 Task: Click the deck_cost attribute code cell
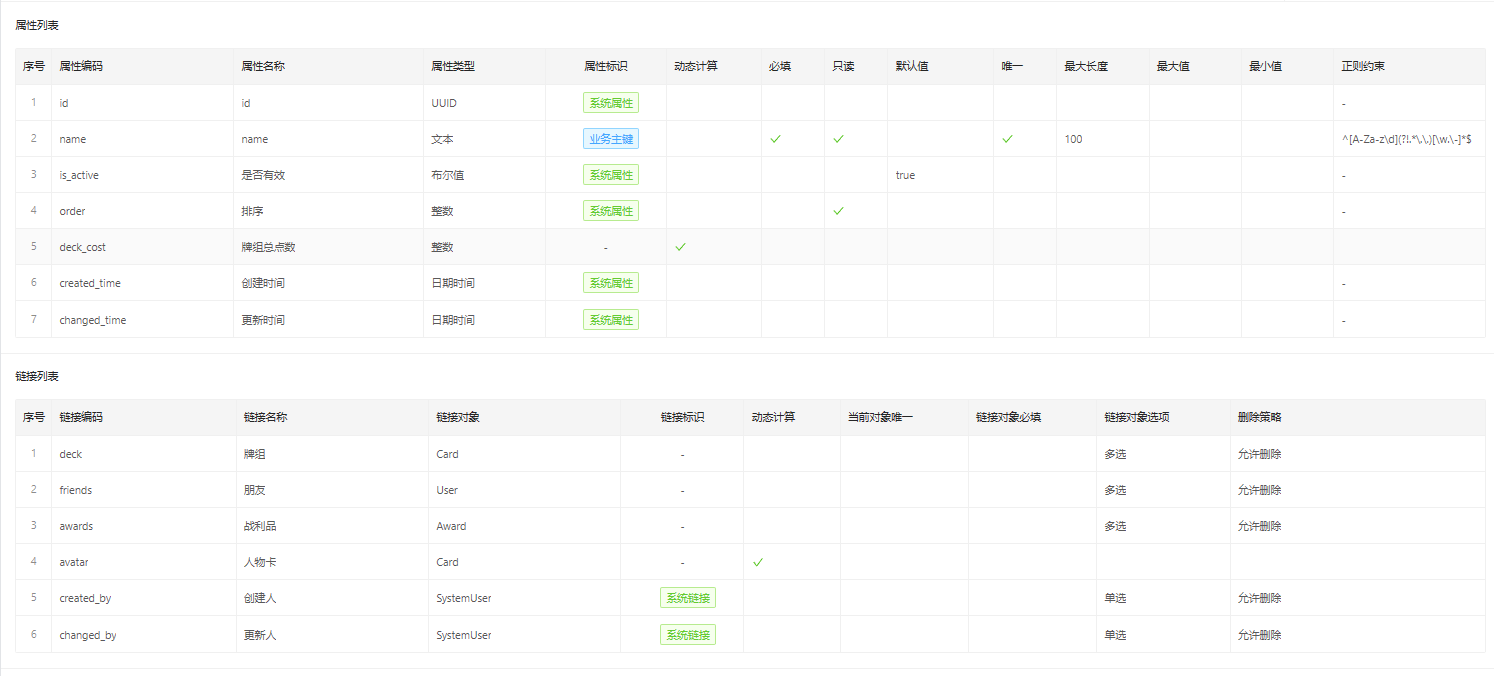(x=82, y=247)
